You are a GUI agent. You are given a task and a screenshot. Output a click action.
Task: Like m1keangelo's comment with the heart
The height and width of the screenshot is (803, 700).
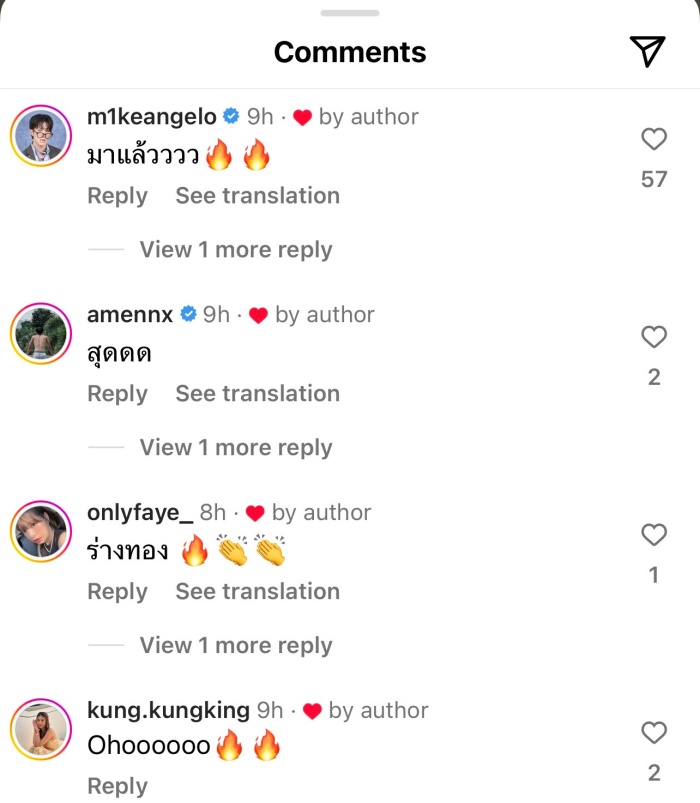pos(653,140)
